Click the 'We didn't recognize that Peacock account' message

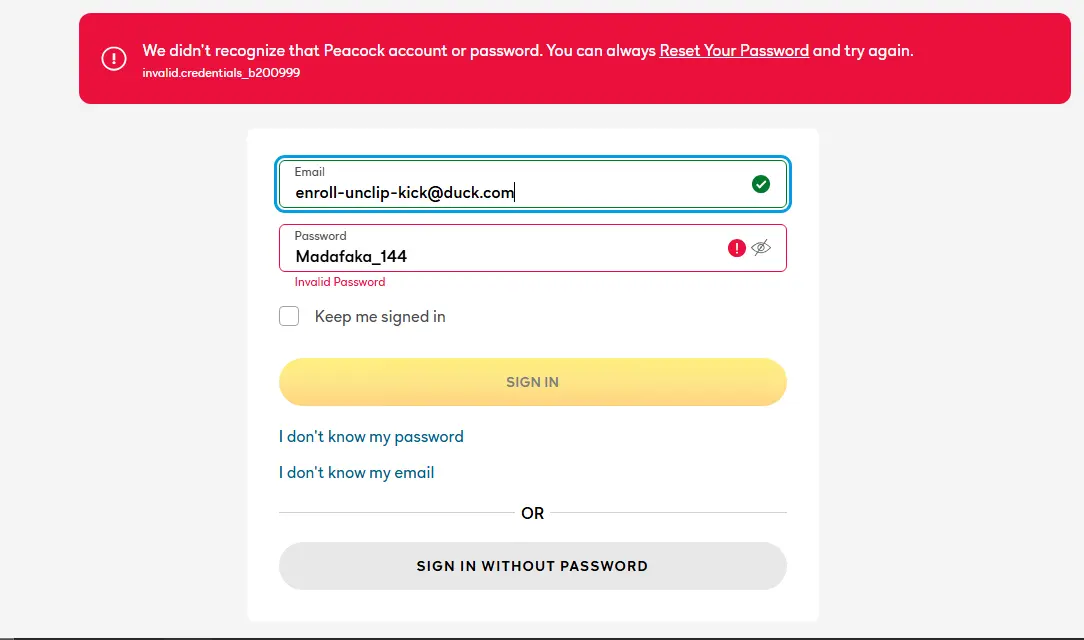[527, 50]
